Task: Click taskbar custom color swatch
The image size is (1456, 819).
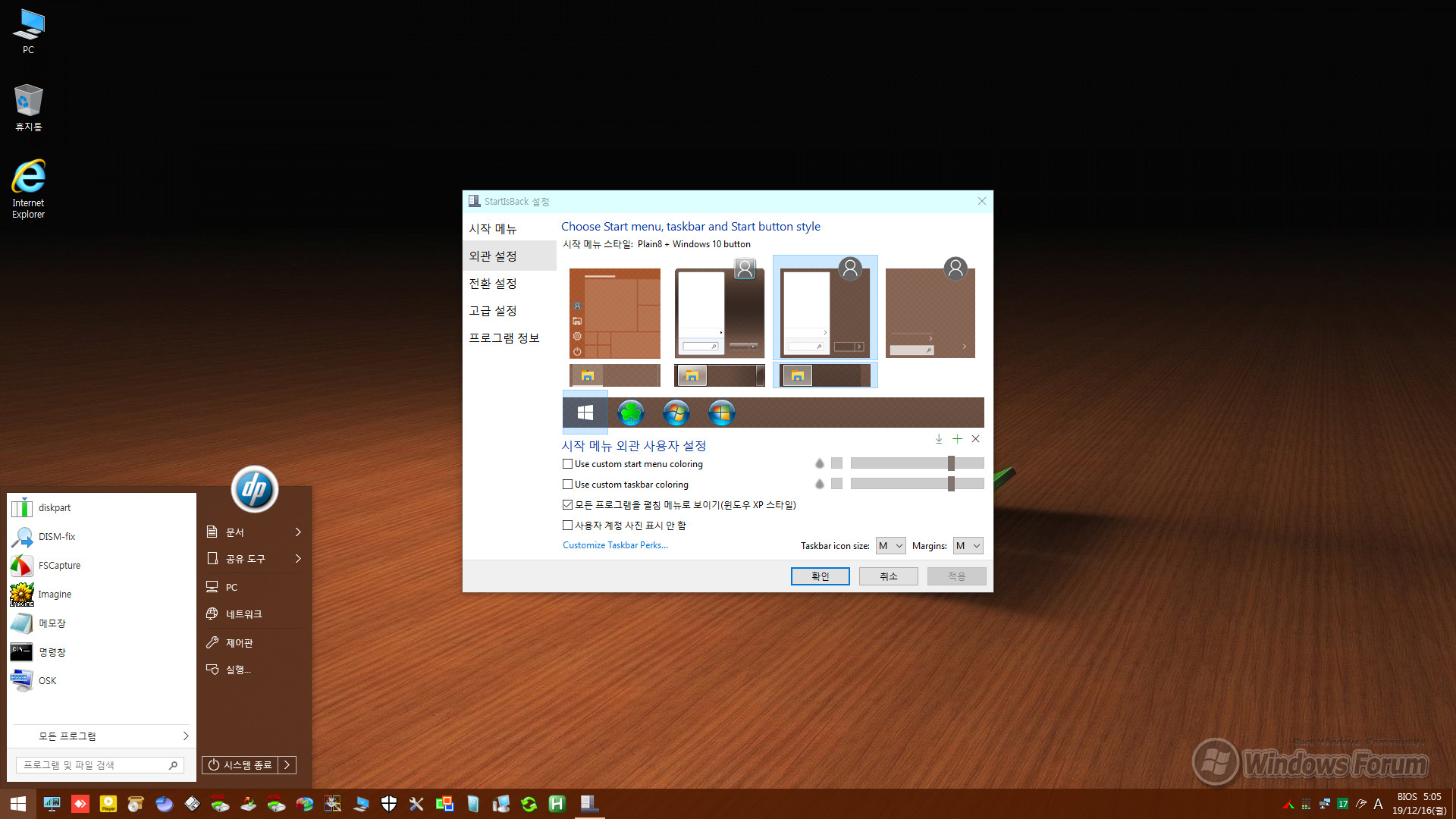Action: (x=836, y=484)
